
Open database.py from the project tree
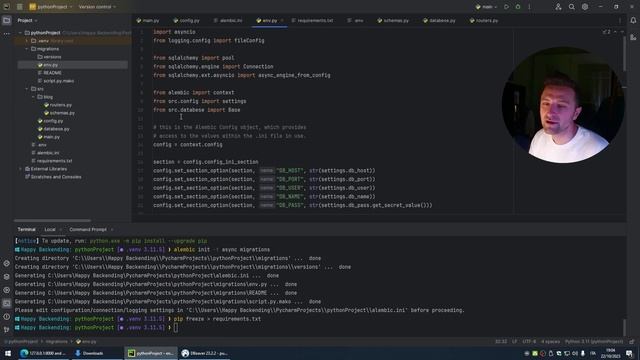(x=56, y=129)
